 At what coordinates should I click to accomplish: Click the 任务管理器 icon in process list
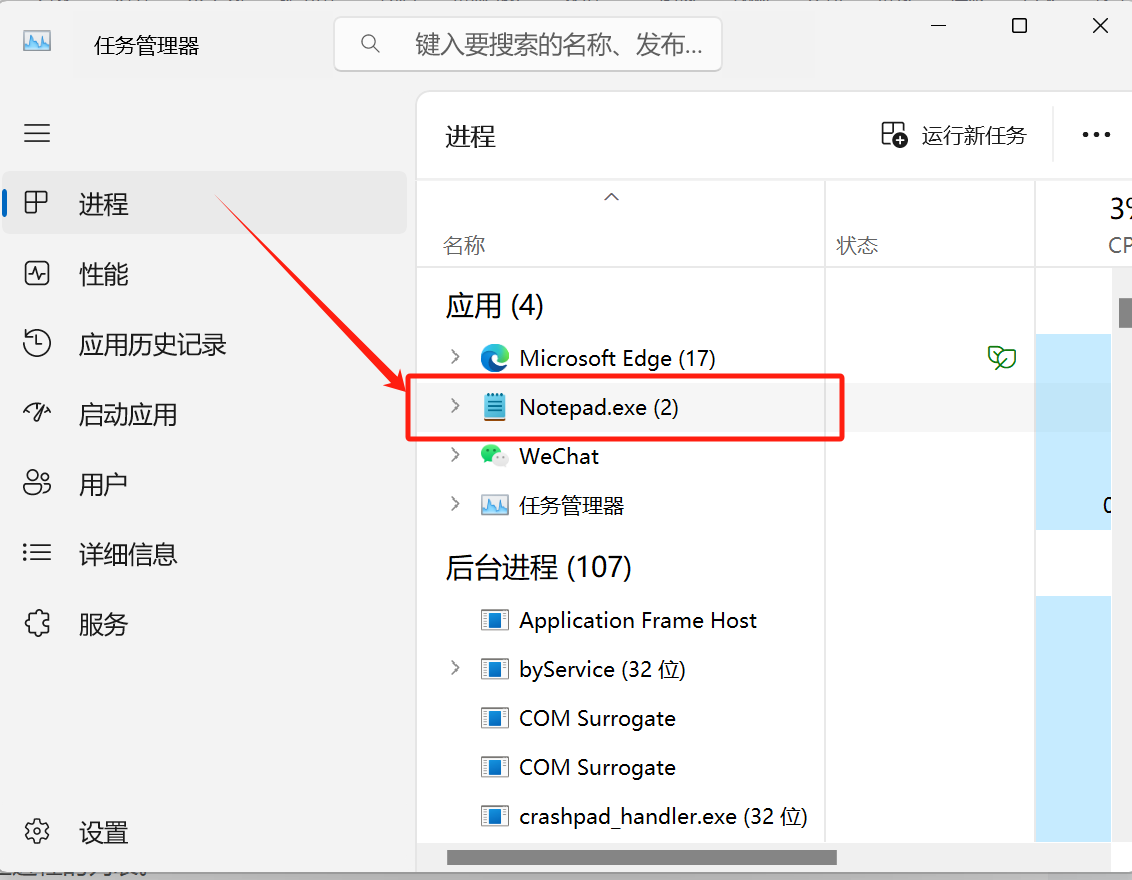tap(495, 505)
